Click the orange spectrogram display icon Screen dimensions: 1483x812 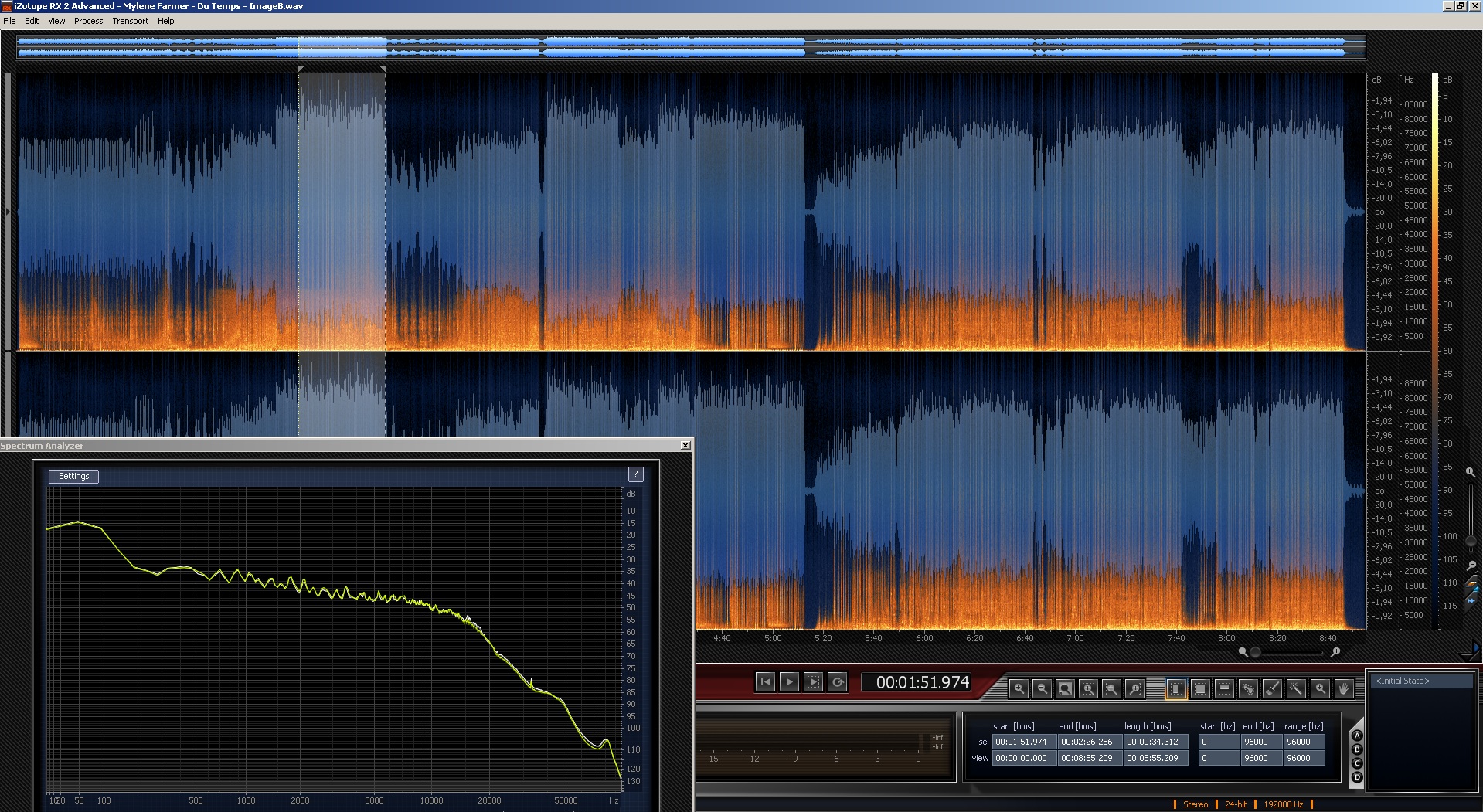(1471, 583)
